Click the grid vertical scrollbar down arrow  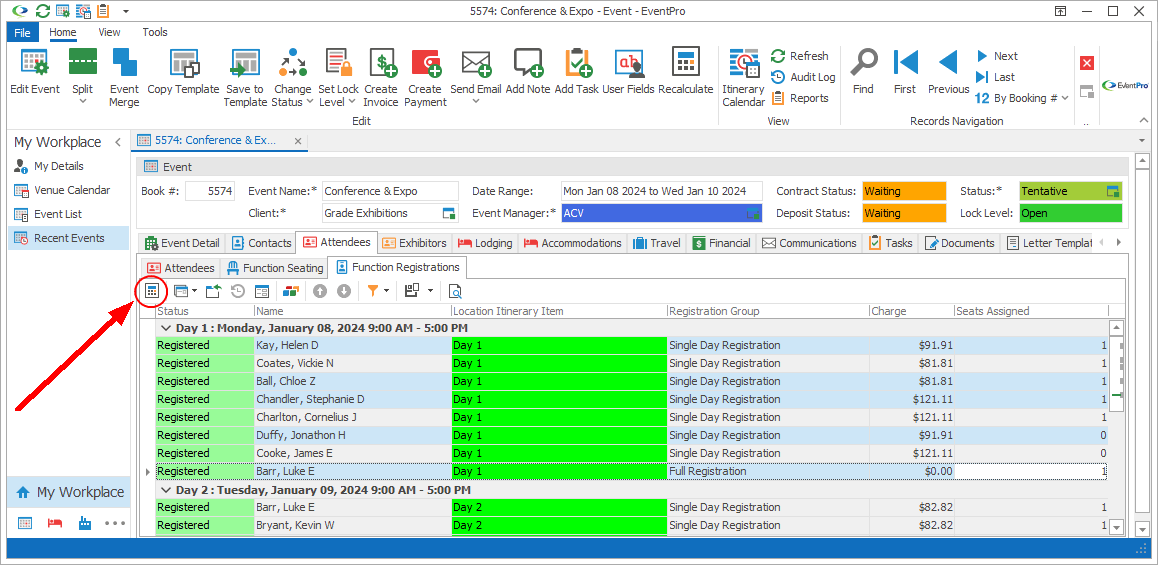(x=1116, y=527)
